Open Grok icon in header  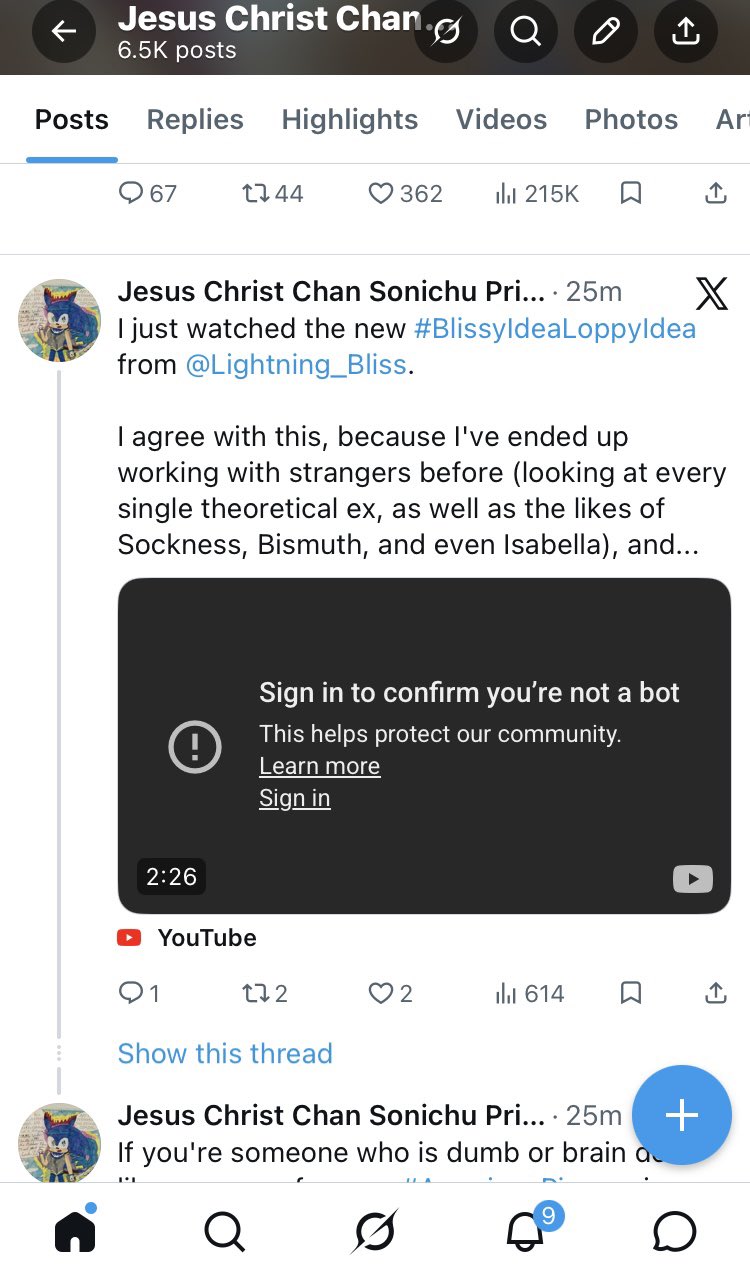446,32
